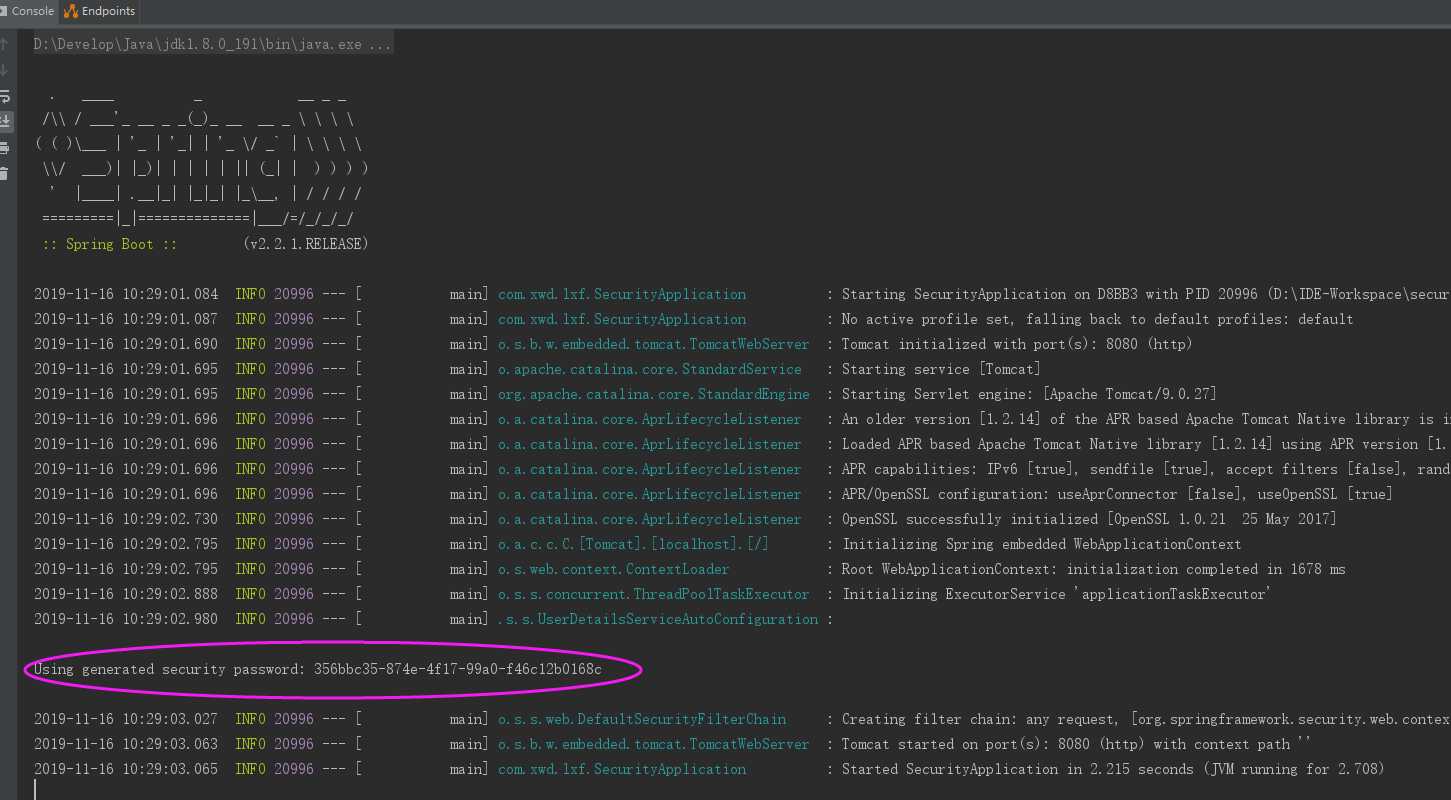Open the Endpoints tab

[x=101, y=11]
